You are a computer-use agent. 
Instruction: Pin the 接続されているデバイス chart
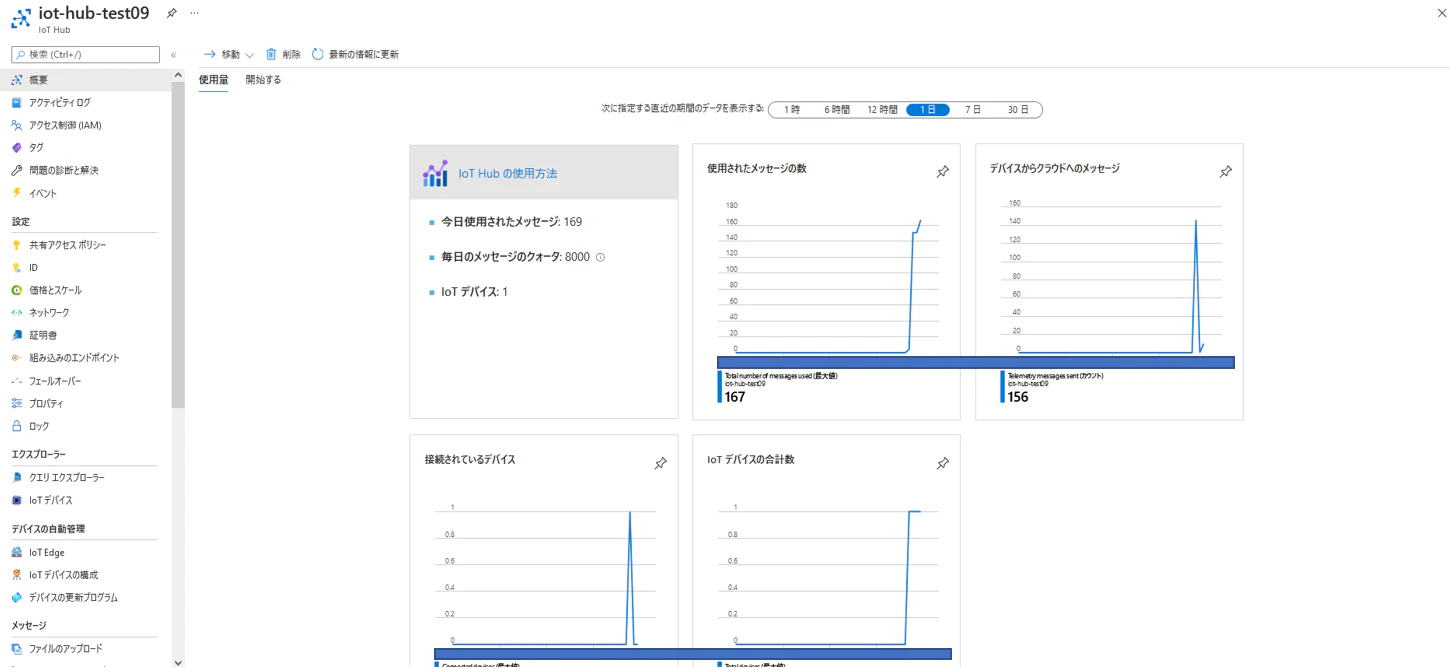coord(660,463)
